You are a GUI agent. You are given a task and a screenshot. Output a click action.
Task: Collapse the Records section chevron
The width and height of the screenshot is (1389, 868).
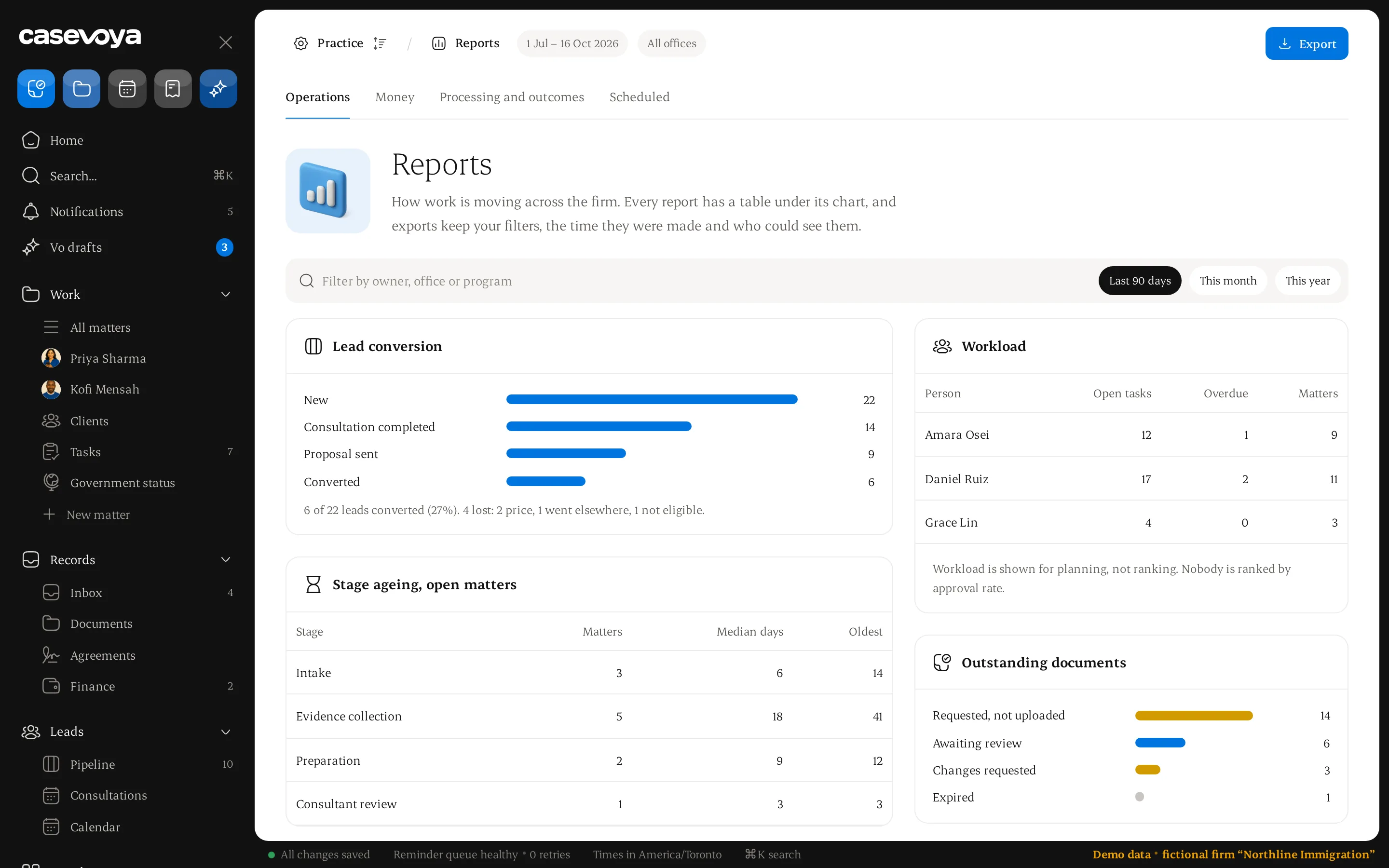point(226,560)
